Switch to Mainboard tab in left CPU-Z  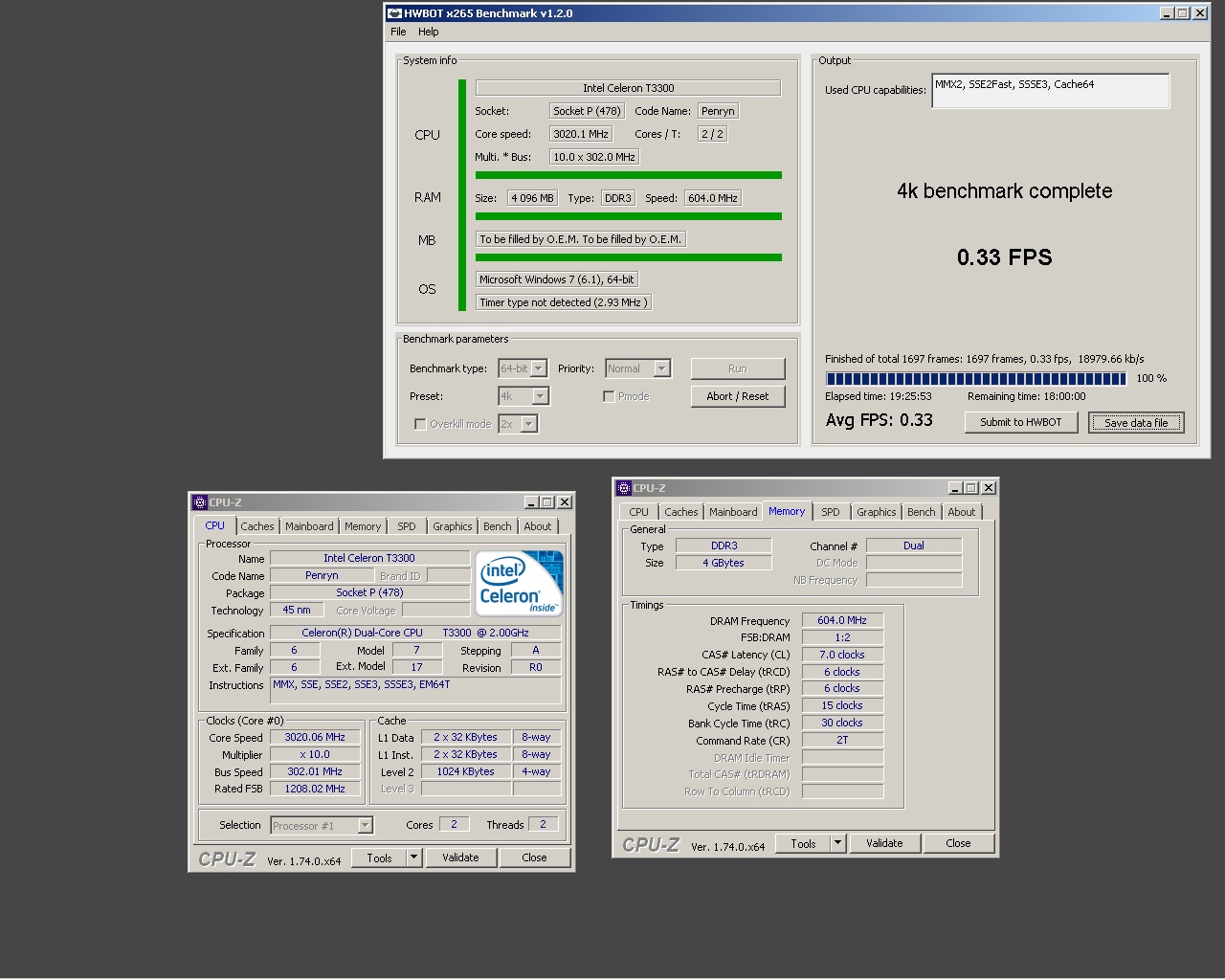click(x=309, y=526)
